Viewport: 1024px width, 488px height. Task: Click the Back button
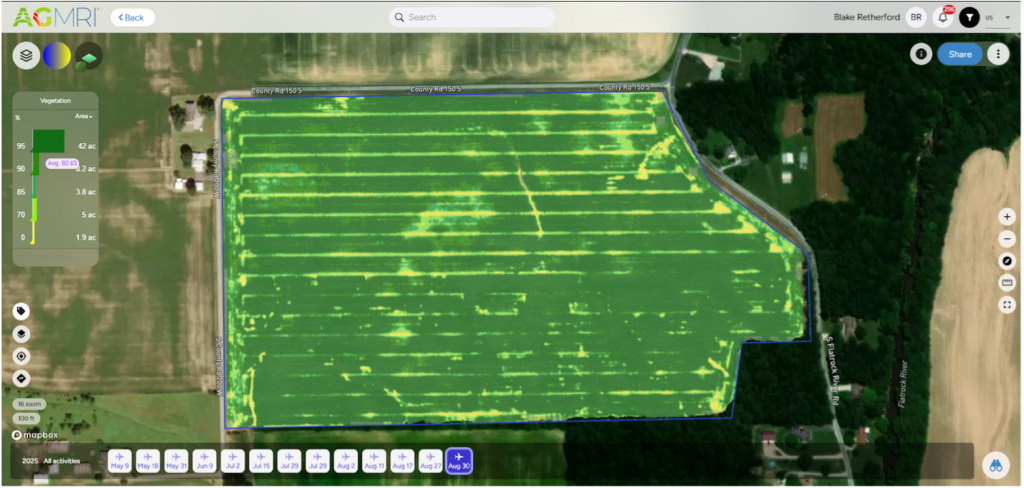pyautogui.click(x=132, y=17)
